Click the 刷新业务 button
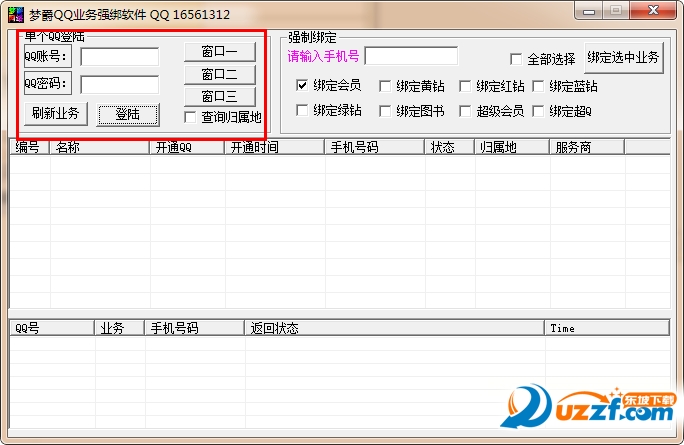This screenshot has width=684, height=445. coord(55,114)
